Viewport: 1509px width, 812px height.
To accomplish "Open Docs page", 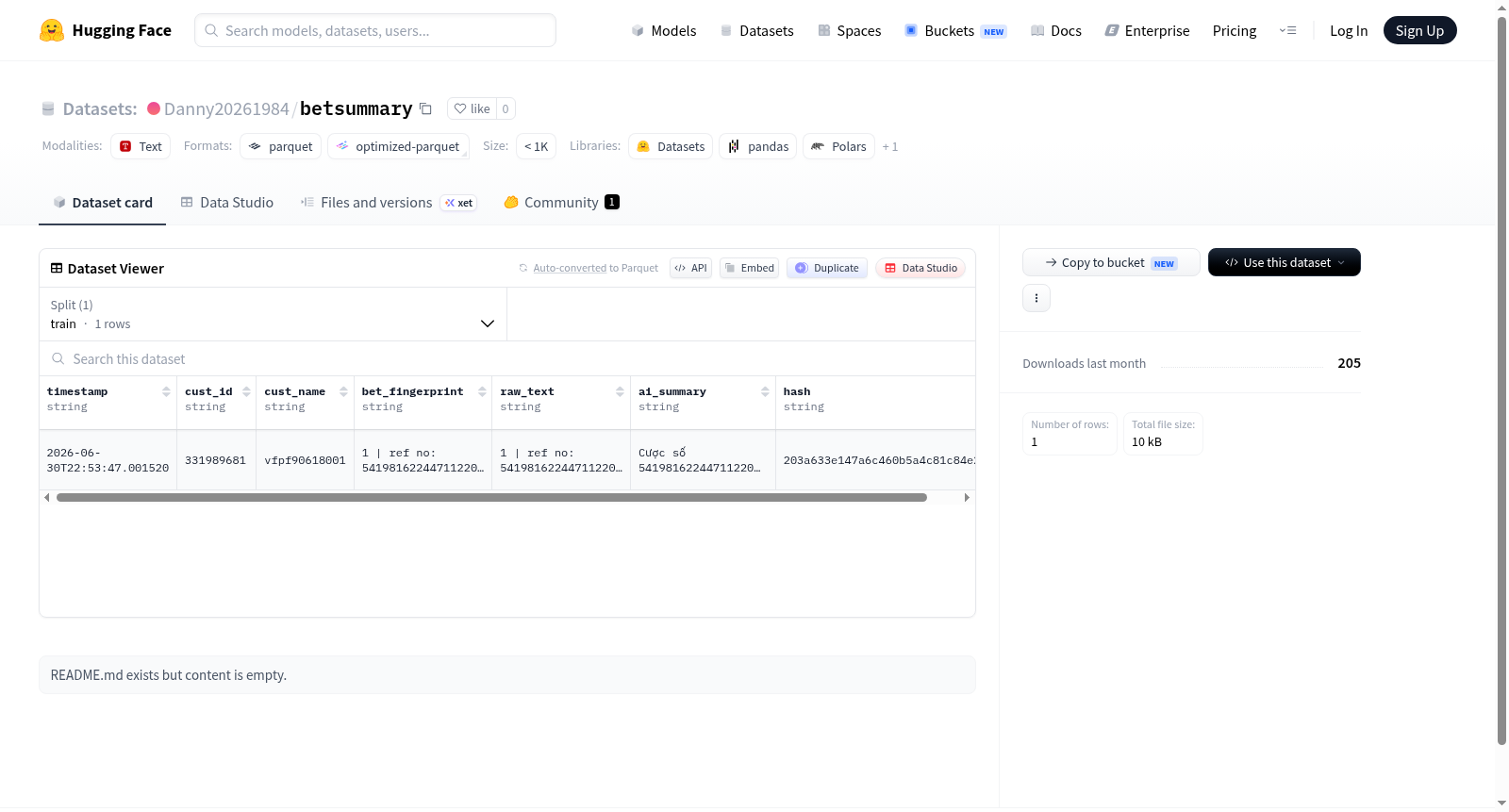I will 1056,30.
